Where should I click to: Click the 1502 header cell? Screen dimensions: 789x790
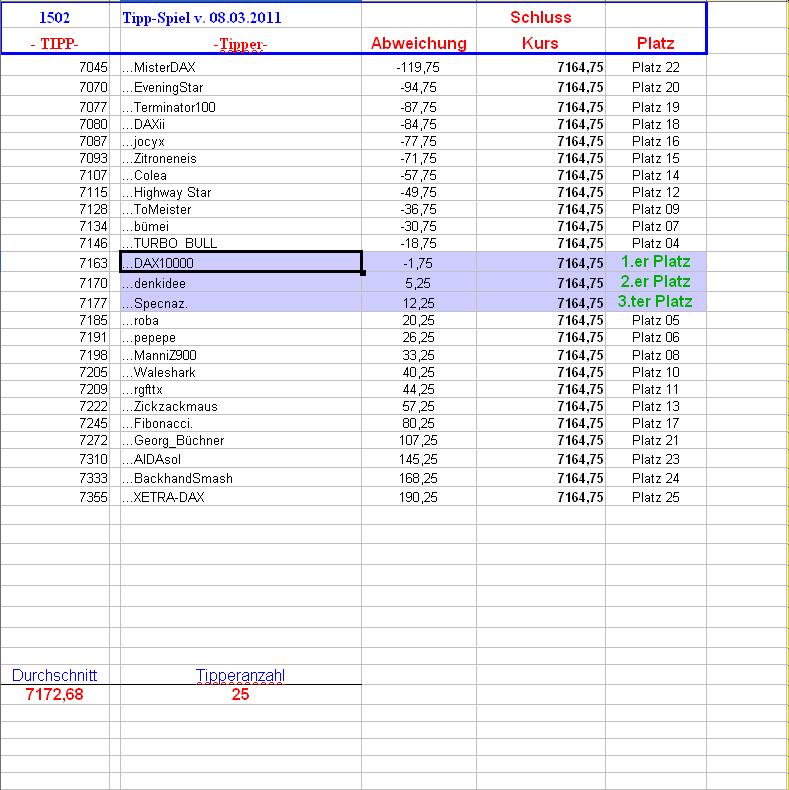click(54, 18)
